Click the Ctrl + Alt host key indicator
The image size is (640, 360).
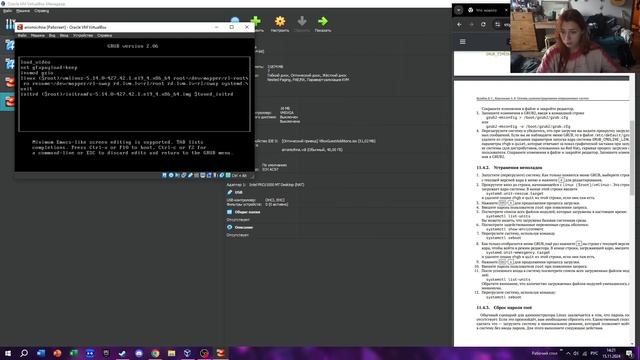[x=239, y=176]
